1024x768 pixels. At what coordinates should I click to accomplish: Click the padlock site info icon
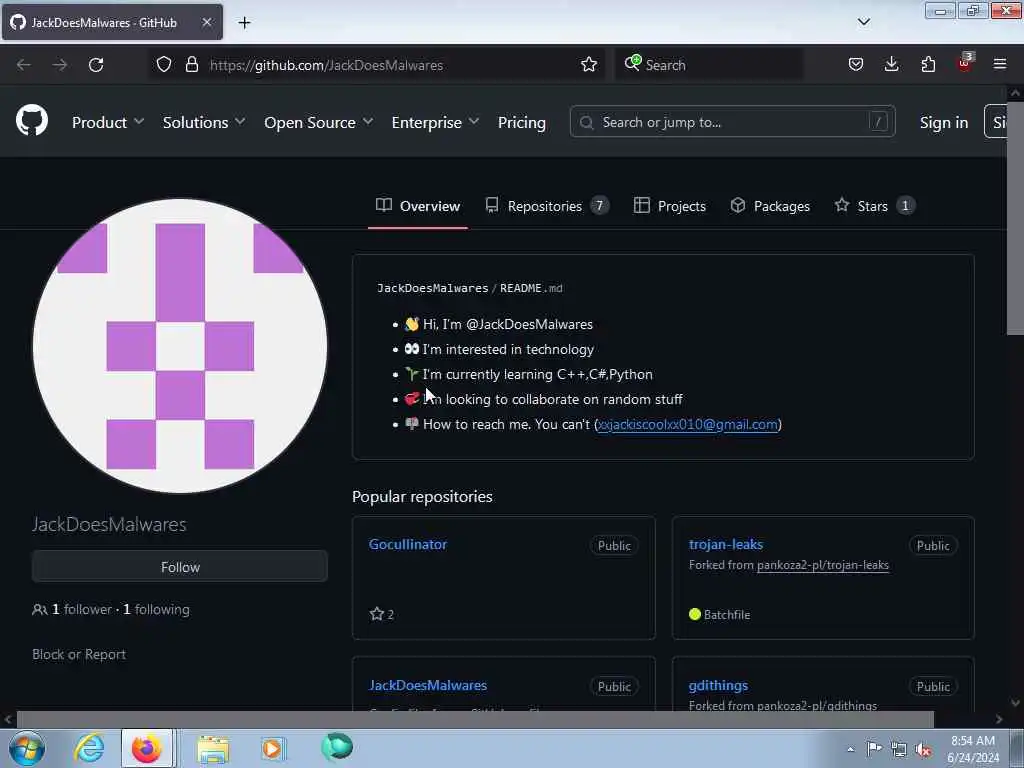pos(191,65)
